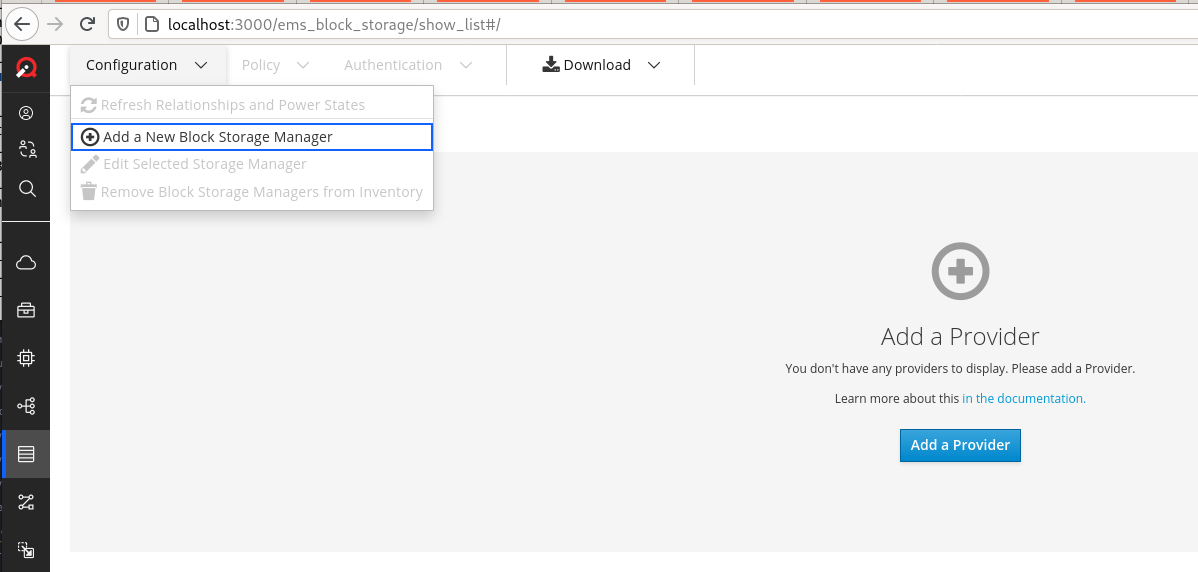The height and width of the screenshot is (572, 1198).
Task: Open the user profile sidebar icon
Action: click(x=26, y=113)
